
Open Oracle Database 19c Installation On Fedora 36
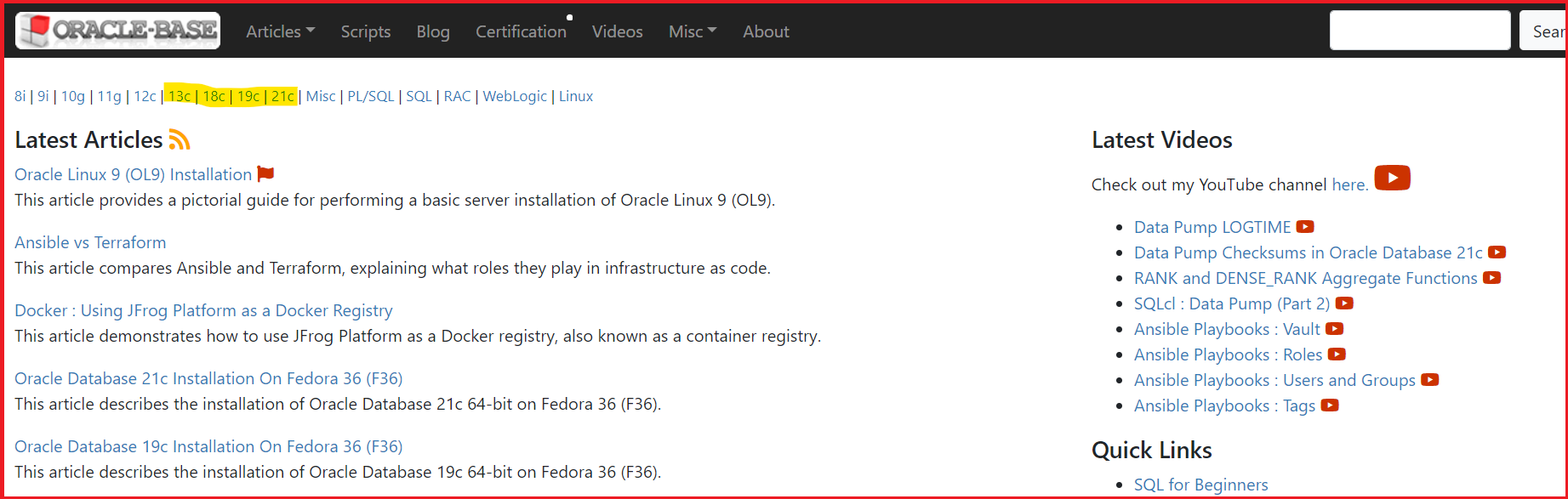coord(208,446)
